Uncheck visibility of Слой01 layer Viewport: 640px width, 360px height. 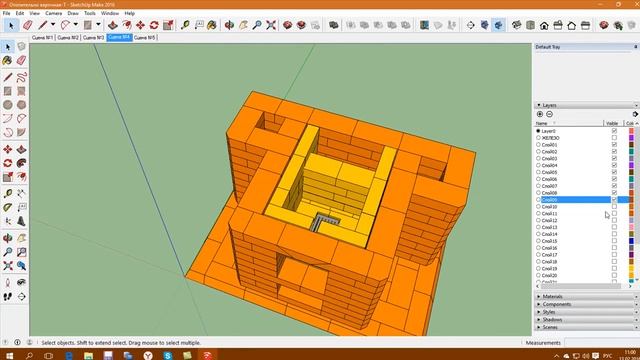click(x=614, y=145)
